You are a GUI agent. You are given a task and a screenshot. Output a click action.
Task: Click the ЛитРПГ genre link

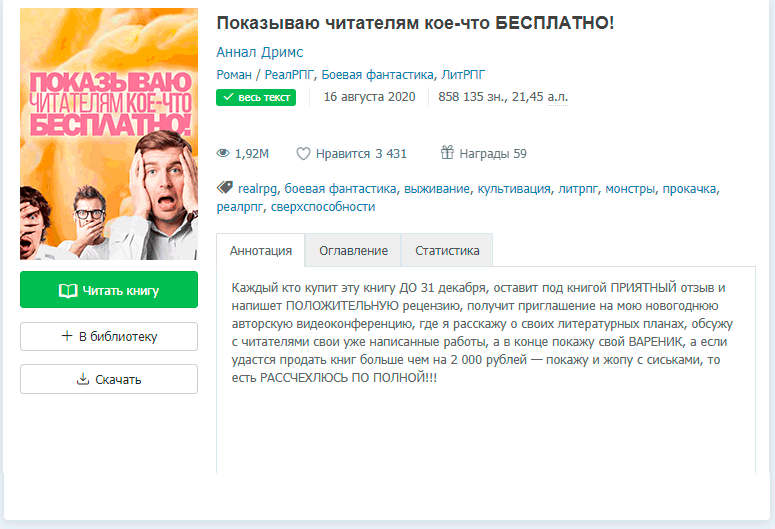point(463,75)
